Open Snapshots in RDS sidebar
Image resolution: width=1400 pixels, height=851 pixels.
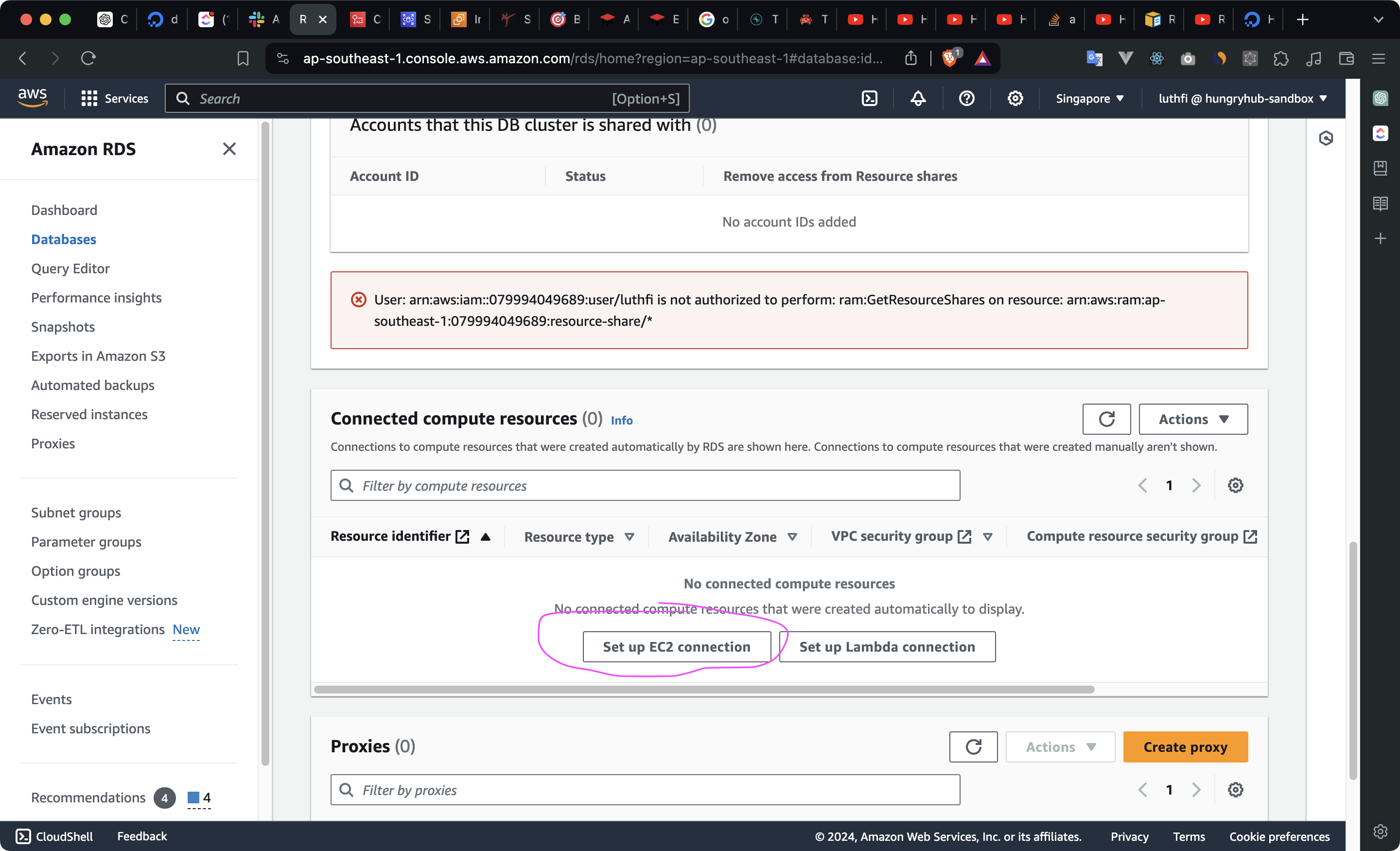63,327
